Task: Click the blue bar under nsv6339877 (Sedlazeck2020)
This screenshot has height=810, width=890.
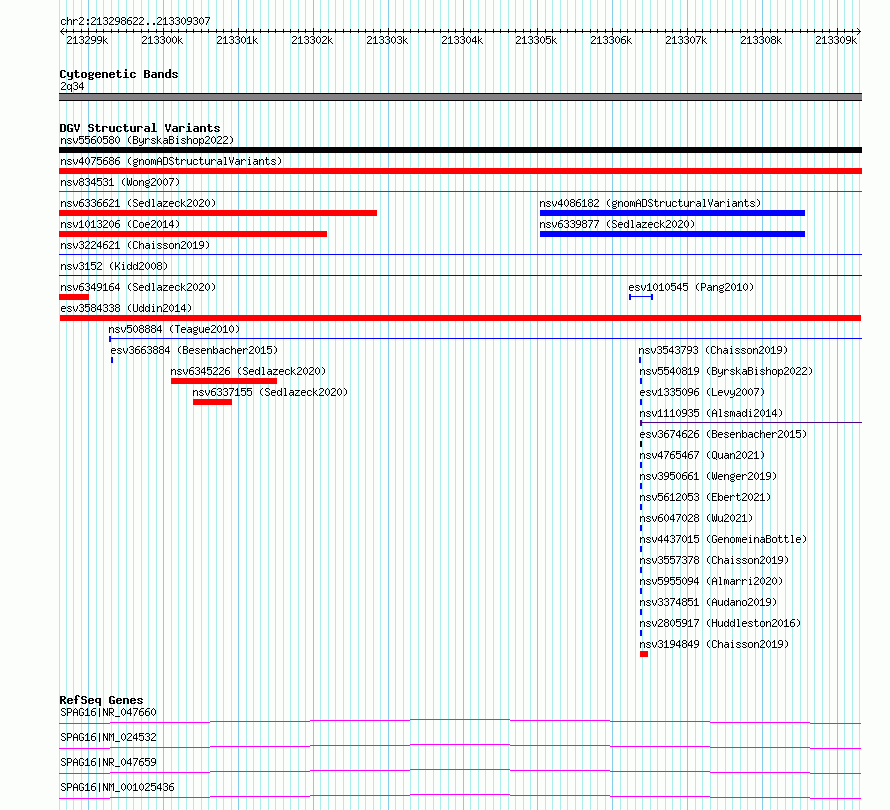Action: coord(672,234)
